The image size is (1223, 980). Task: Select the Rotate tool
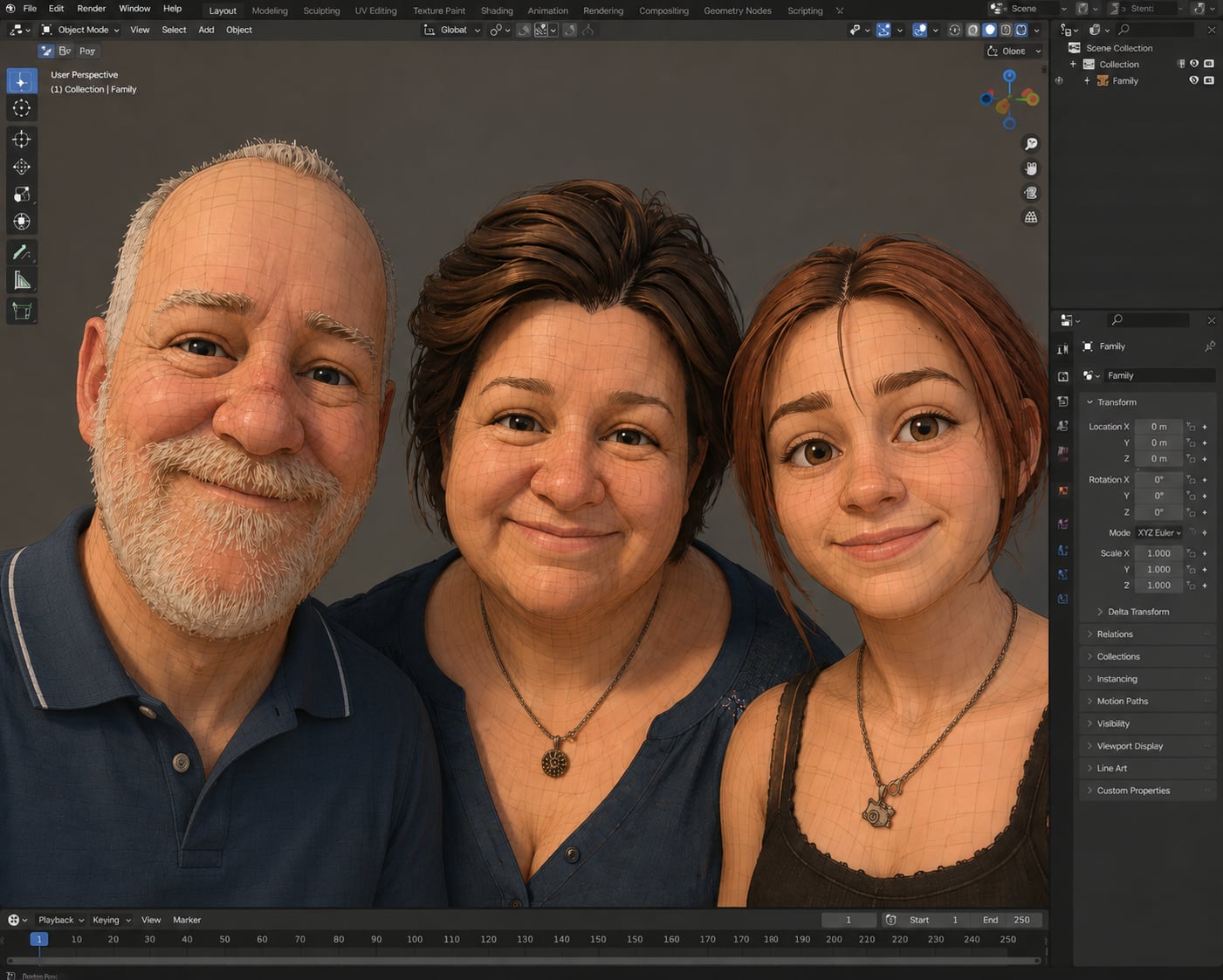tap(22, 167)
